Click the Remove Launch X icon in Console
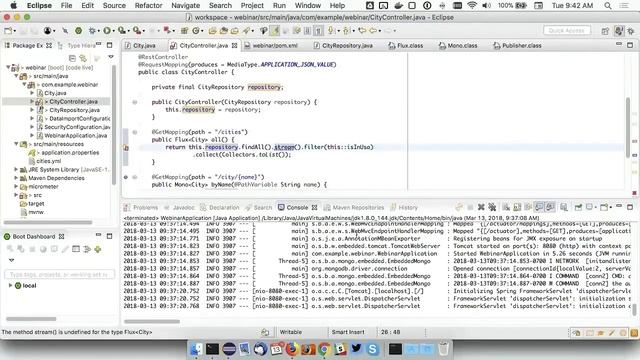 (481, 207)
